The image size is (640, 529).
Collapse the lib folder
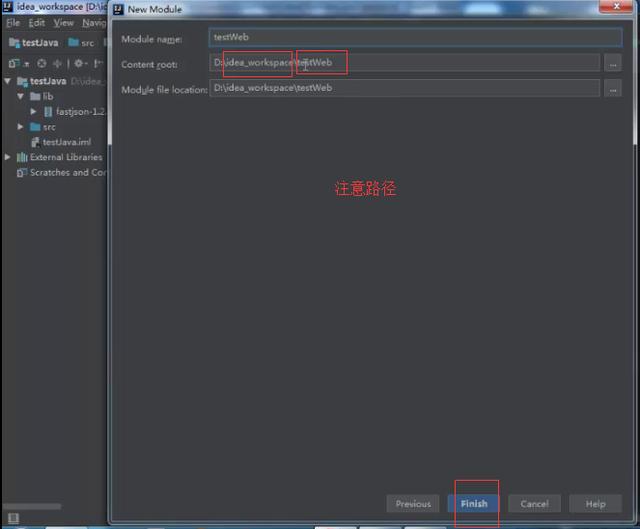[x=20, y=96]
